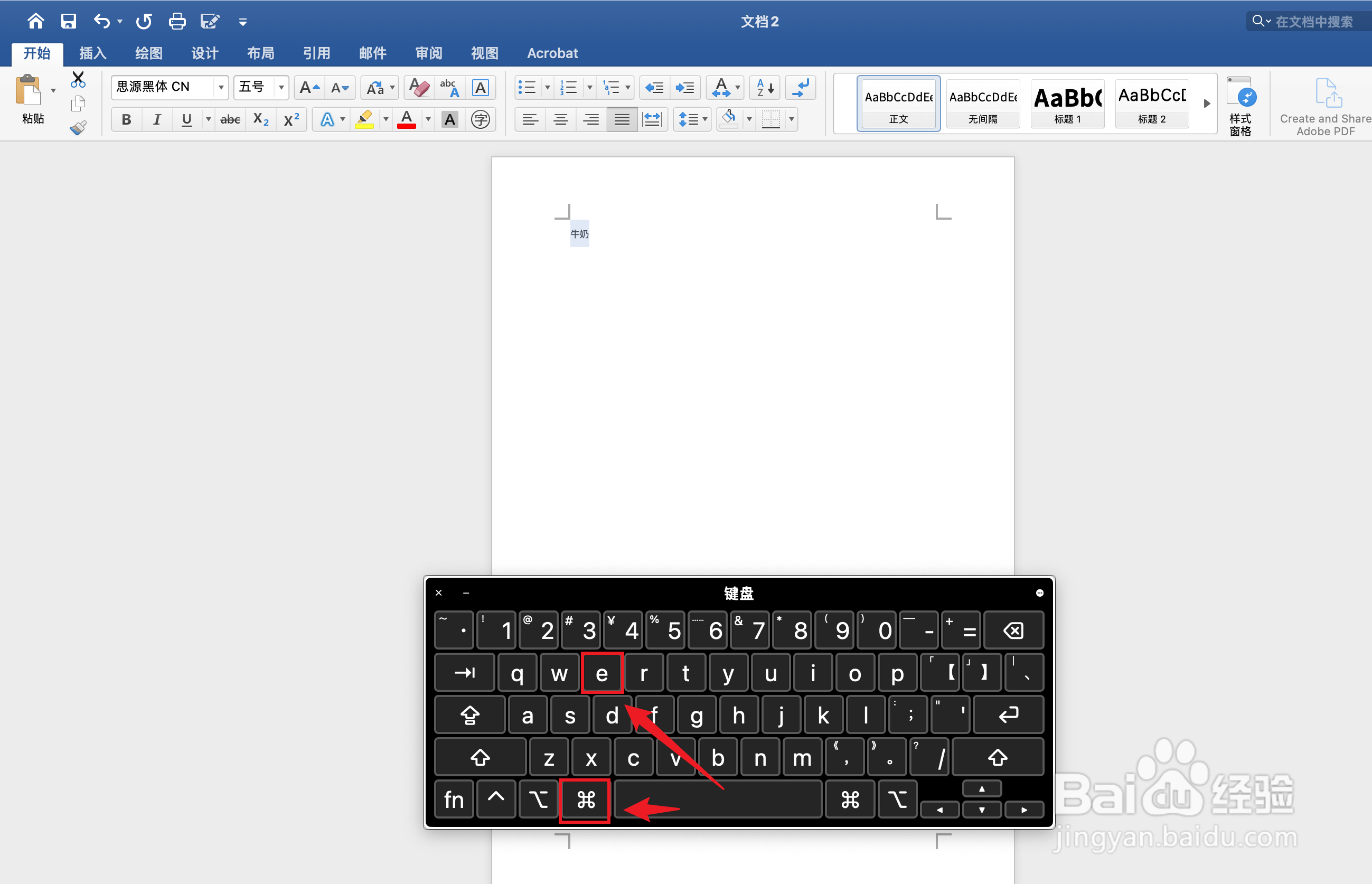Click the Save icon in title bar
The height and width of the screenshot is (884, 1372).
click(x=68, y=22)
